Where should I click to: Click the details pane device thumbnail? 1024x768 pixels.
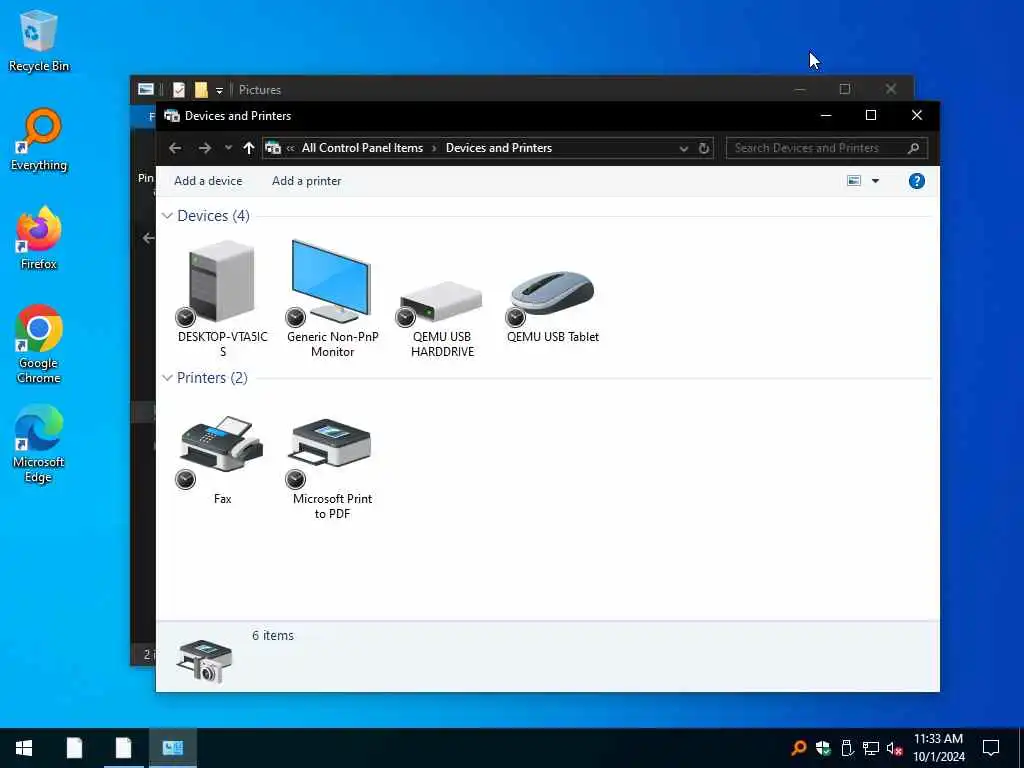point(204,661)
